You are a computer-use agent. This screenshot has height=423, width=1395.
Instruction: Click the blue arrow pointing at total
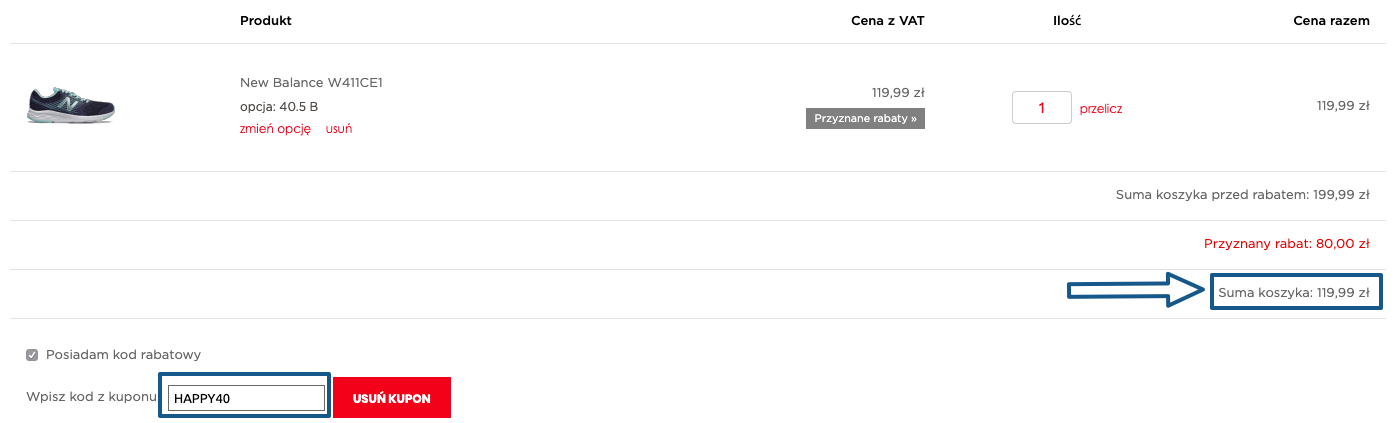(x=1138, y=291)
